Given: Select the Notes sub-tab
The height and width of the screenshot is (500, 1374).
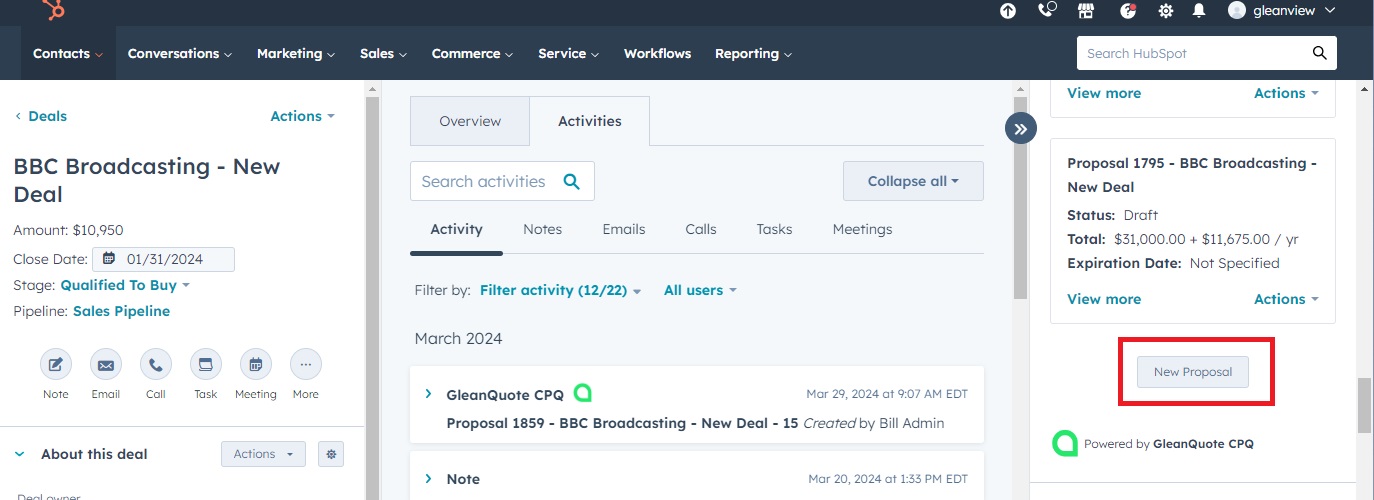Looking at the screenshot, I should coord(543,229).
